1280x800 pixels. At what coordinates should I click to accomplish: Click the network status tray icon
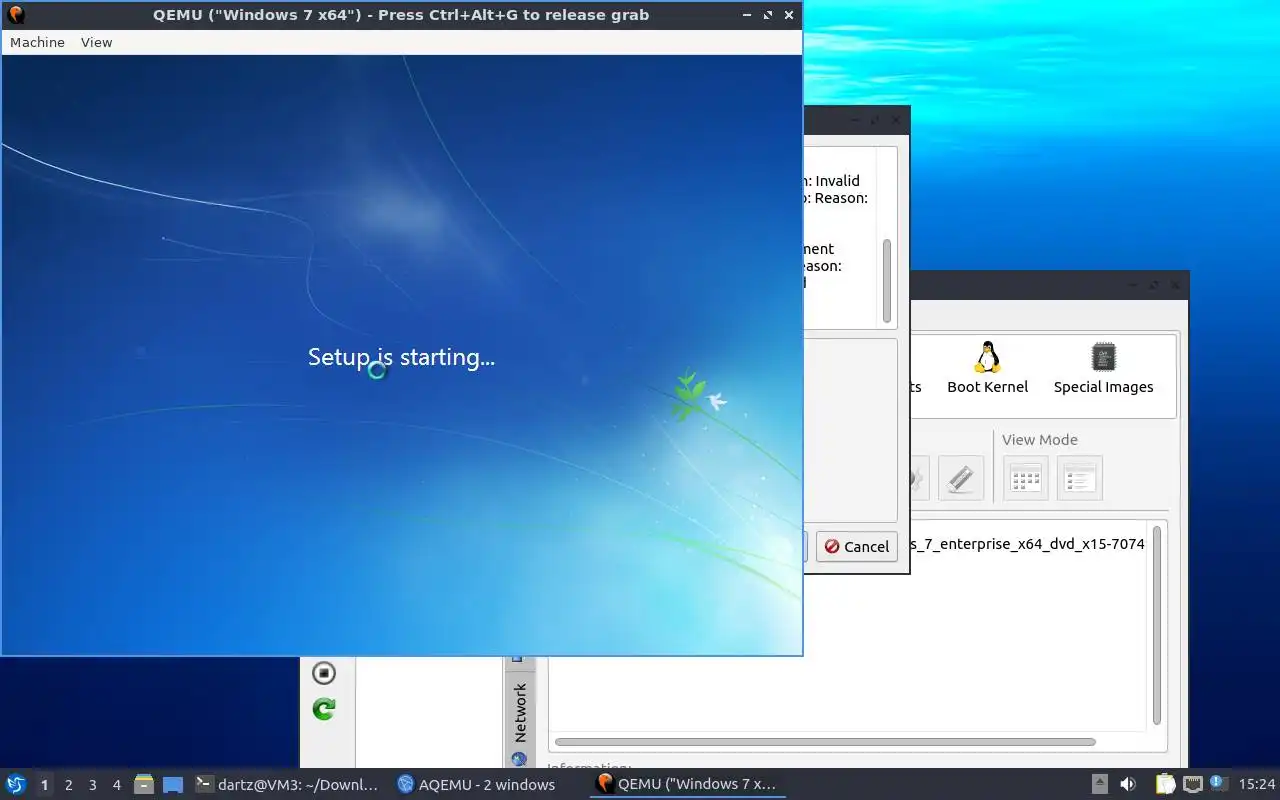pos(1192,785)
